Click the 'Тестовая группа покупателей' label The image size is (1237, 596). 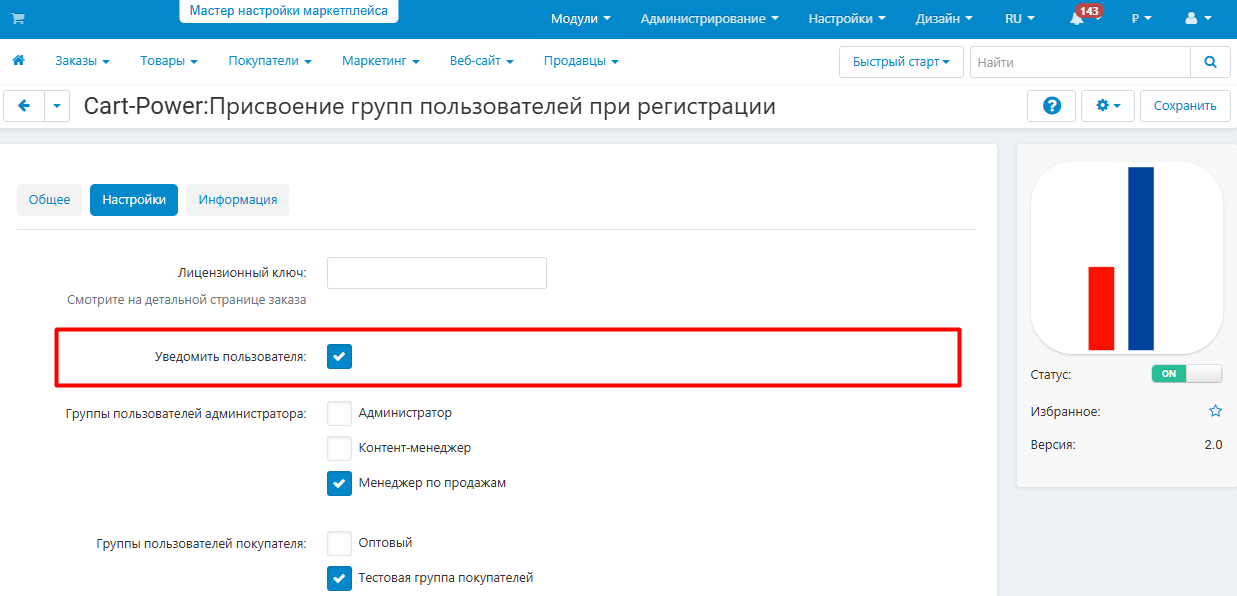point(446,578)
